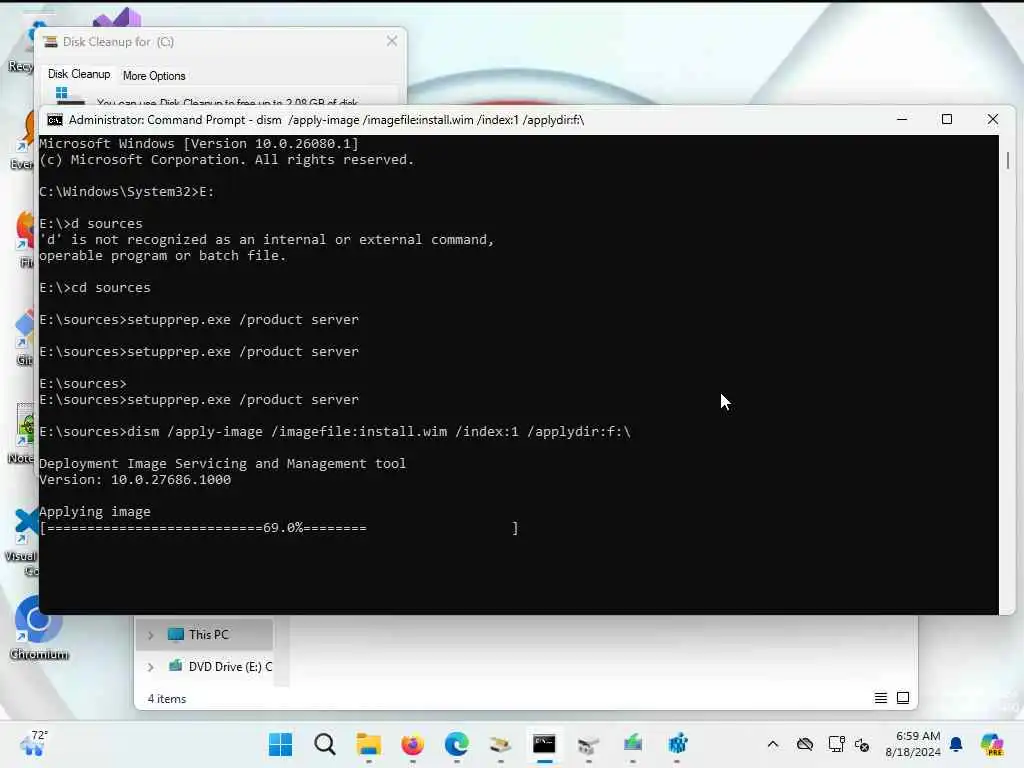The image size is (1024, 768).
Task: Open the clock showing 6:59 AM
Action: [x=918, y=736]
